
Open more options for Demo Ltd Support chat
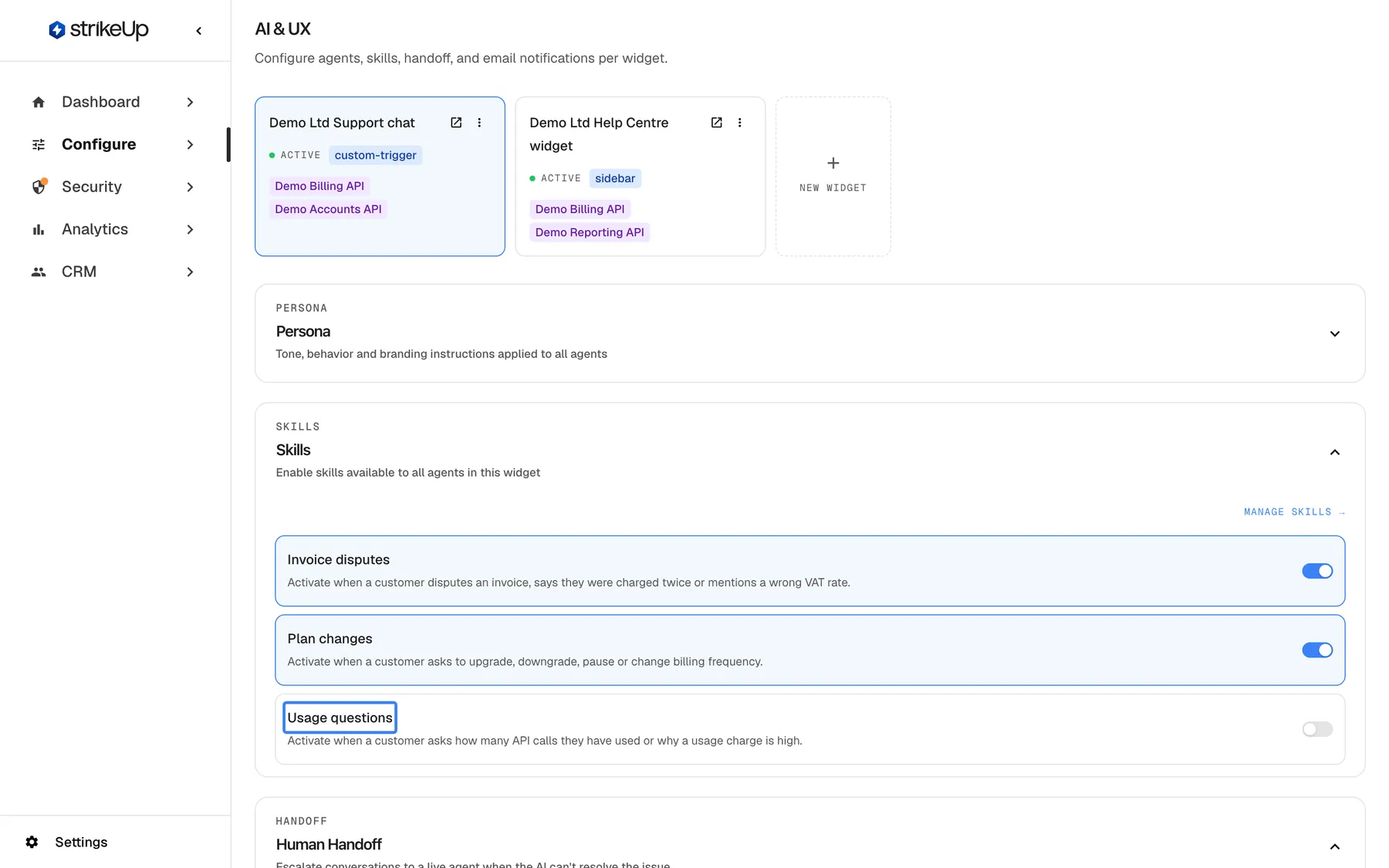coord(479,123)
